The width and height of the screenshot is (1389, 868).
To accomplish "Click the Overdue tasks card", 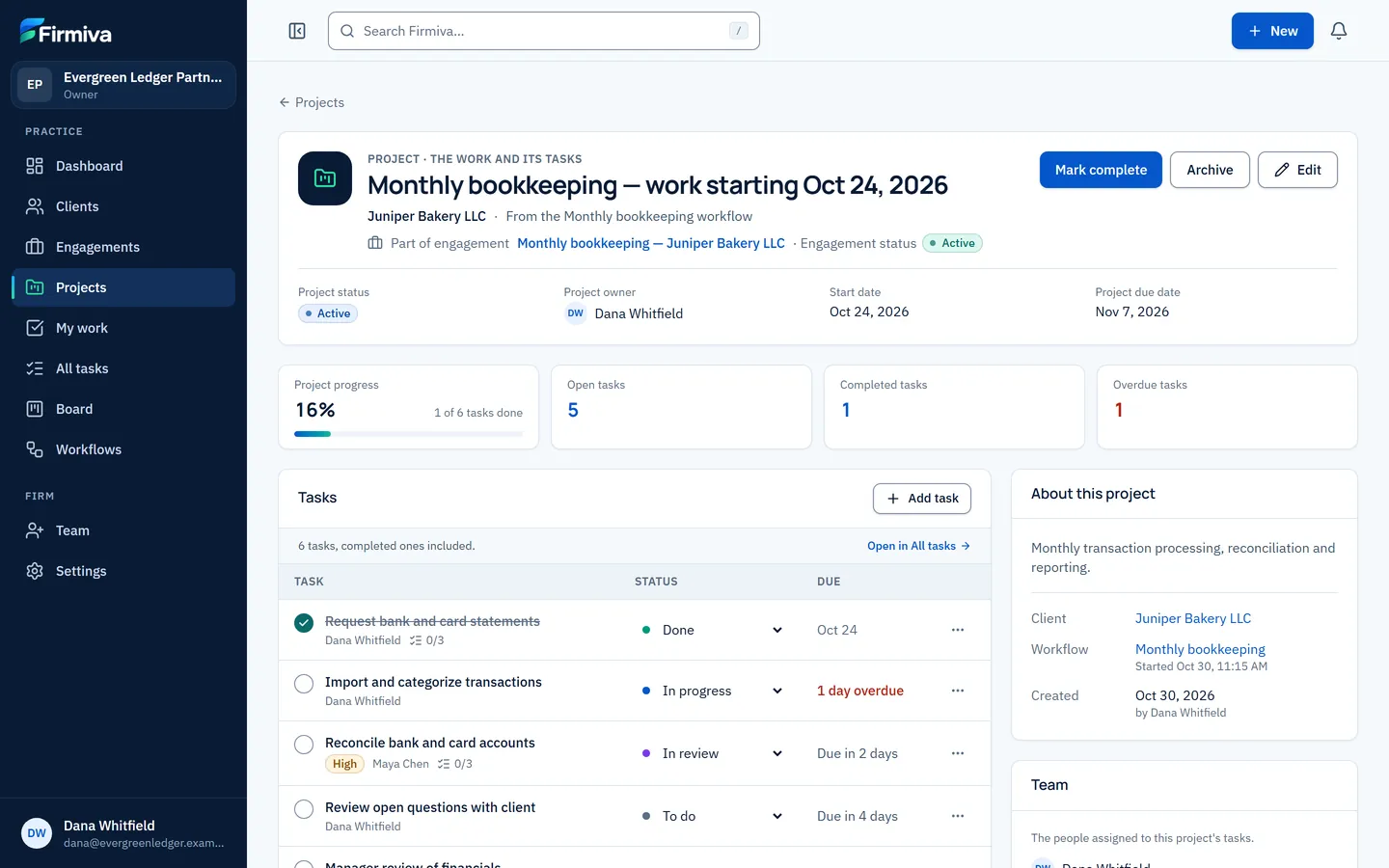I will coord(1227,407).
